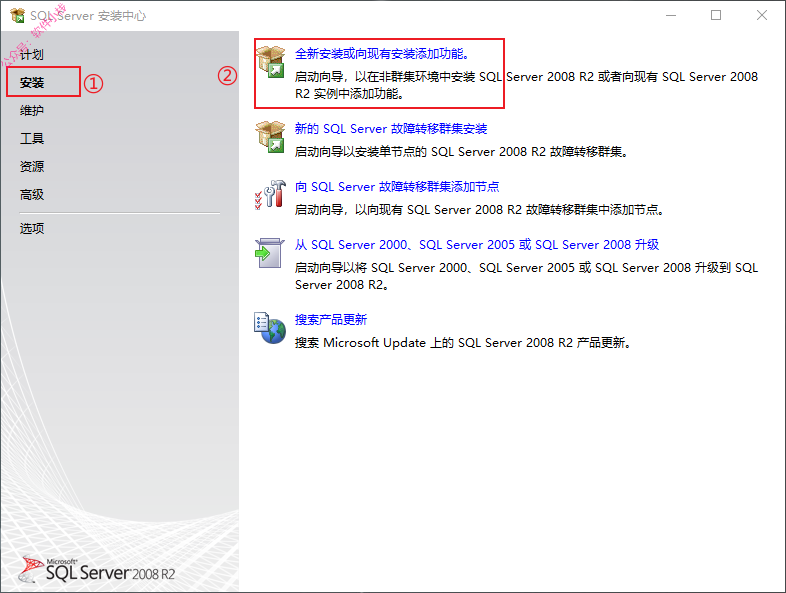Select 计划 in the left sidebar
786x593 pixels.
click(x=32, y=54)
